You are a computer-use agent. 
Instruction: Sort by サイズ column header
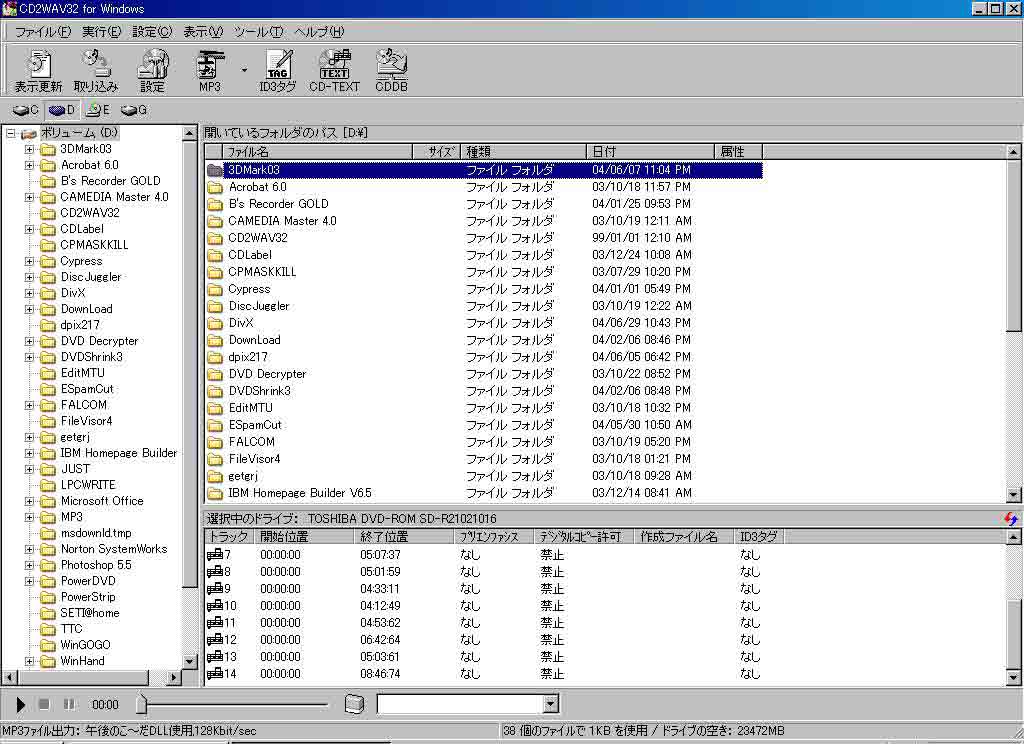point(436,152)
